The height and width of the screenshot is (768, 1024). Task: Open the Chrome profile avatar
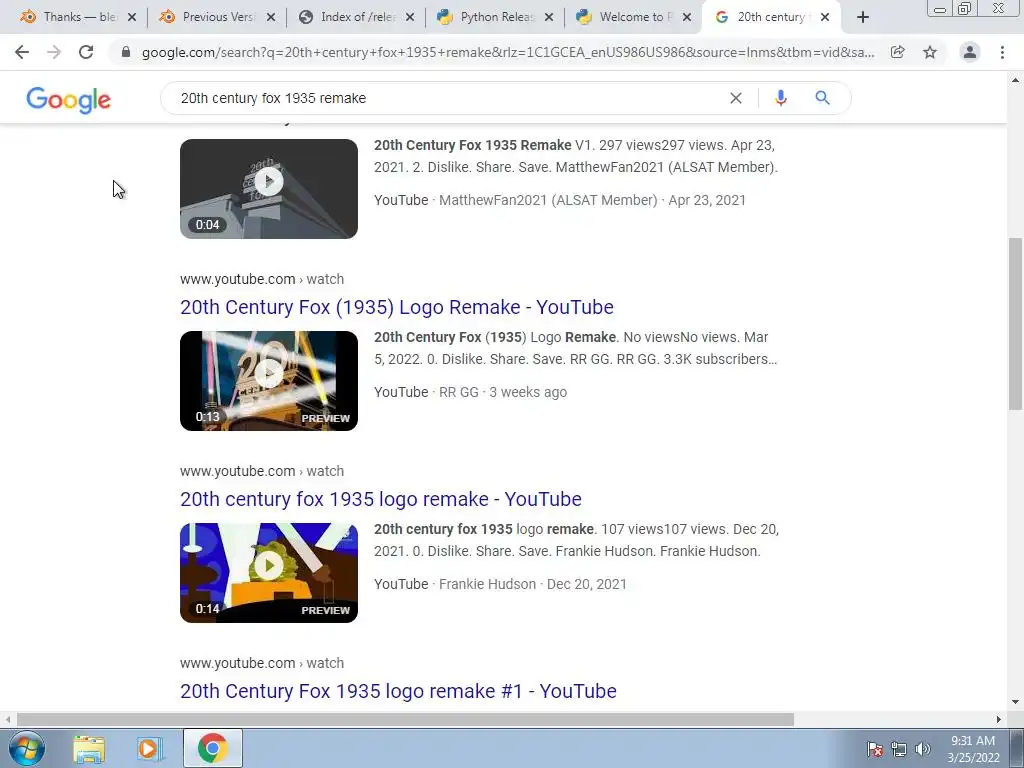(970, 52)
